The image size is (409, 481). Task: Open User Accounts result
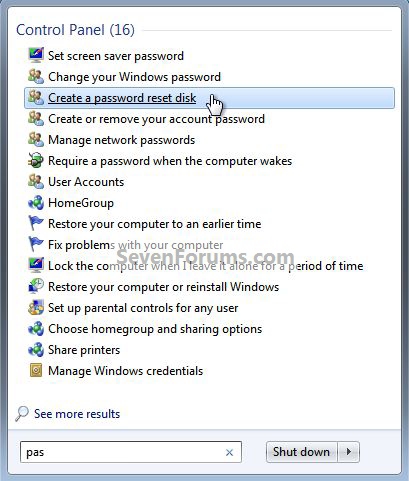click(86, 182)
